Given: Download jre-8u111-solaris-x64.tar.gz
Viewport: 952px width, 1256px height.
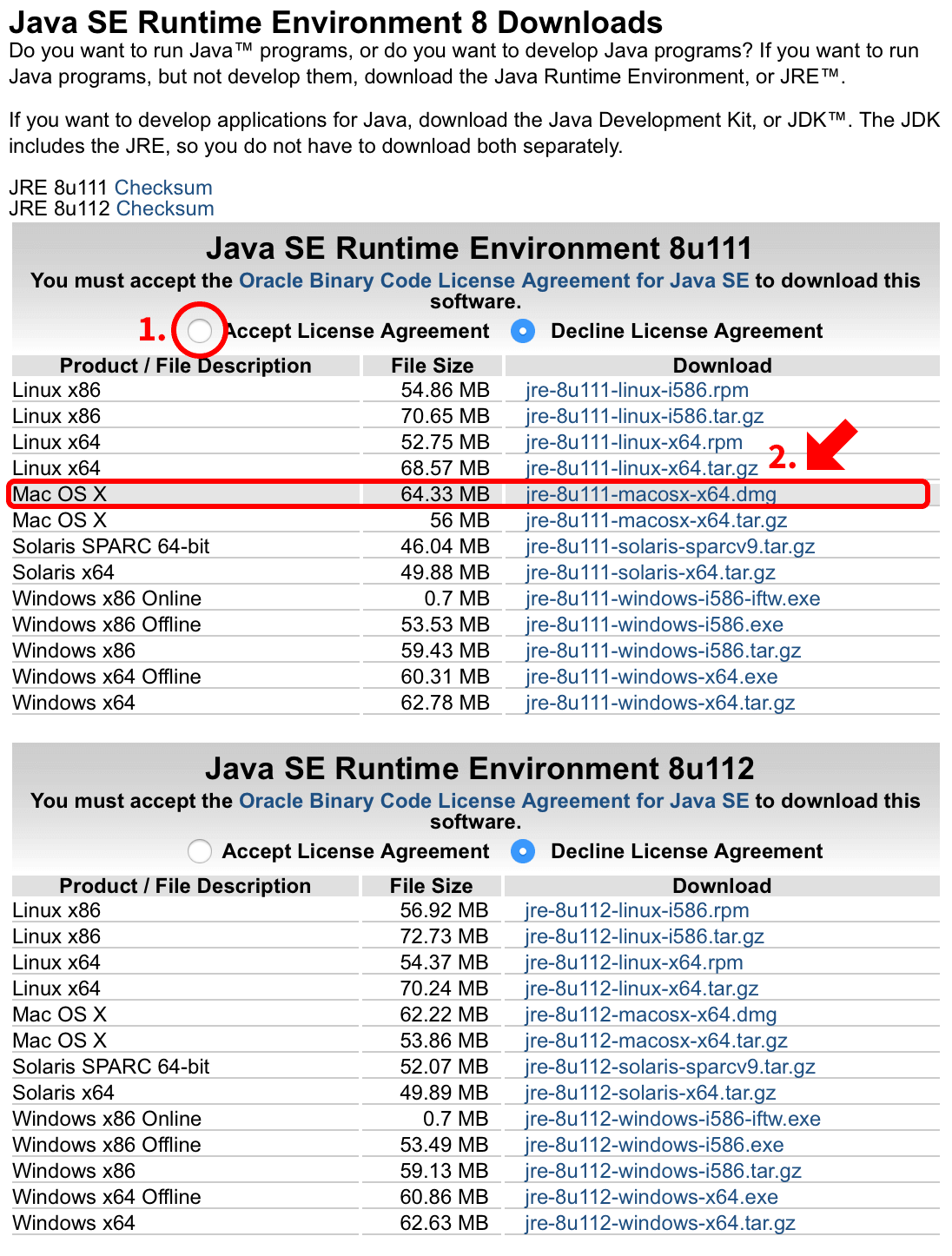Looking at the screenshot, I should tap(651, 572).
